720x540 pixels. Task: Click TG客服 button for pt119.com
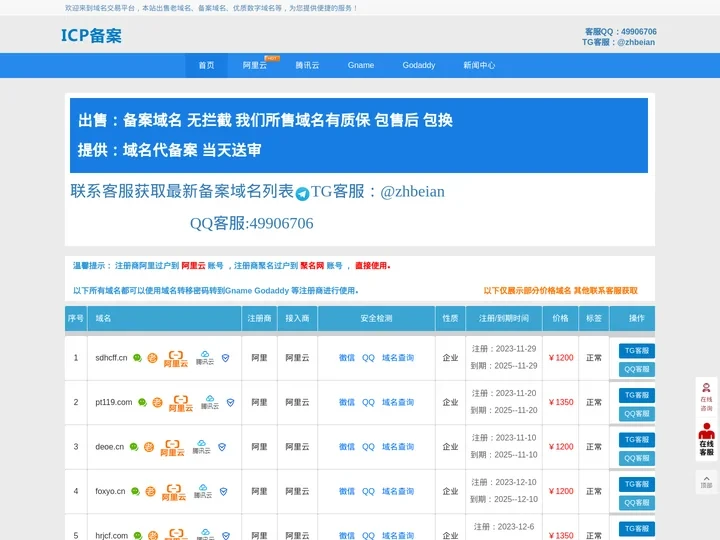point(636,395)
